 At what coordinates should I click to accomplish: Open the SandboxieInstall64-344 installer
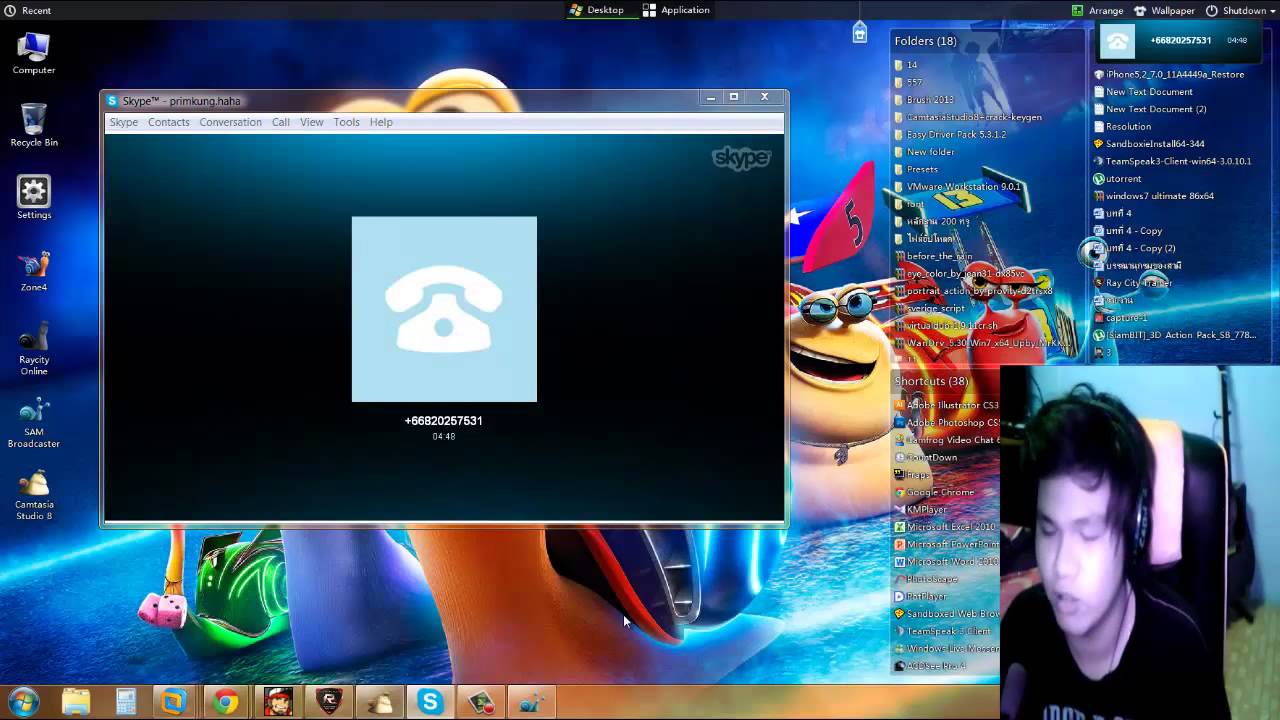pos(1149,144)
